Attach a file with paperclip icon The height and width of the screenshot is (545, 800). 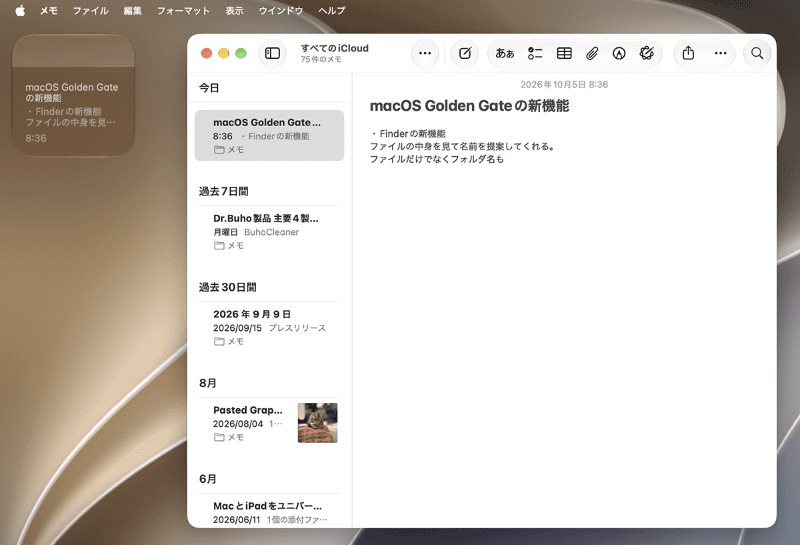(x=592, y=53)
